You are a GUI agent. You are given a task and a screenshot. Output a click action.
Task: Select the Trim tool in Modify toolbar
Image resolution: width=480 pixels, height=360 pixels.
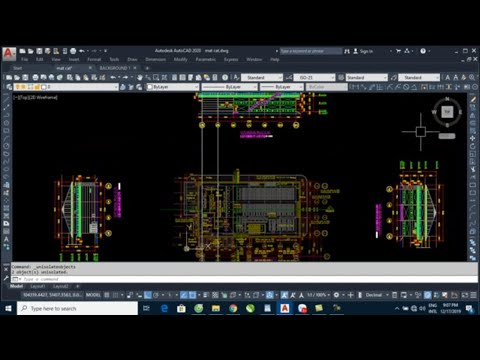coord(473,170)
